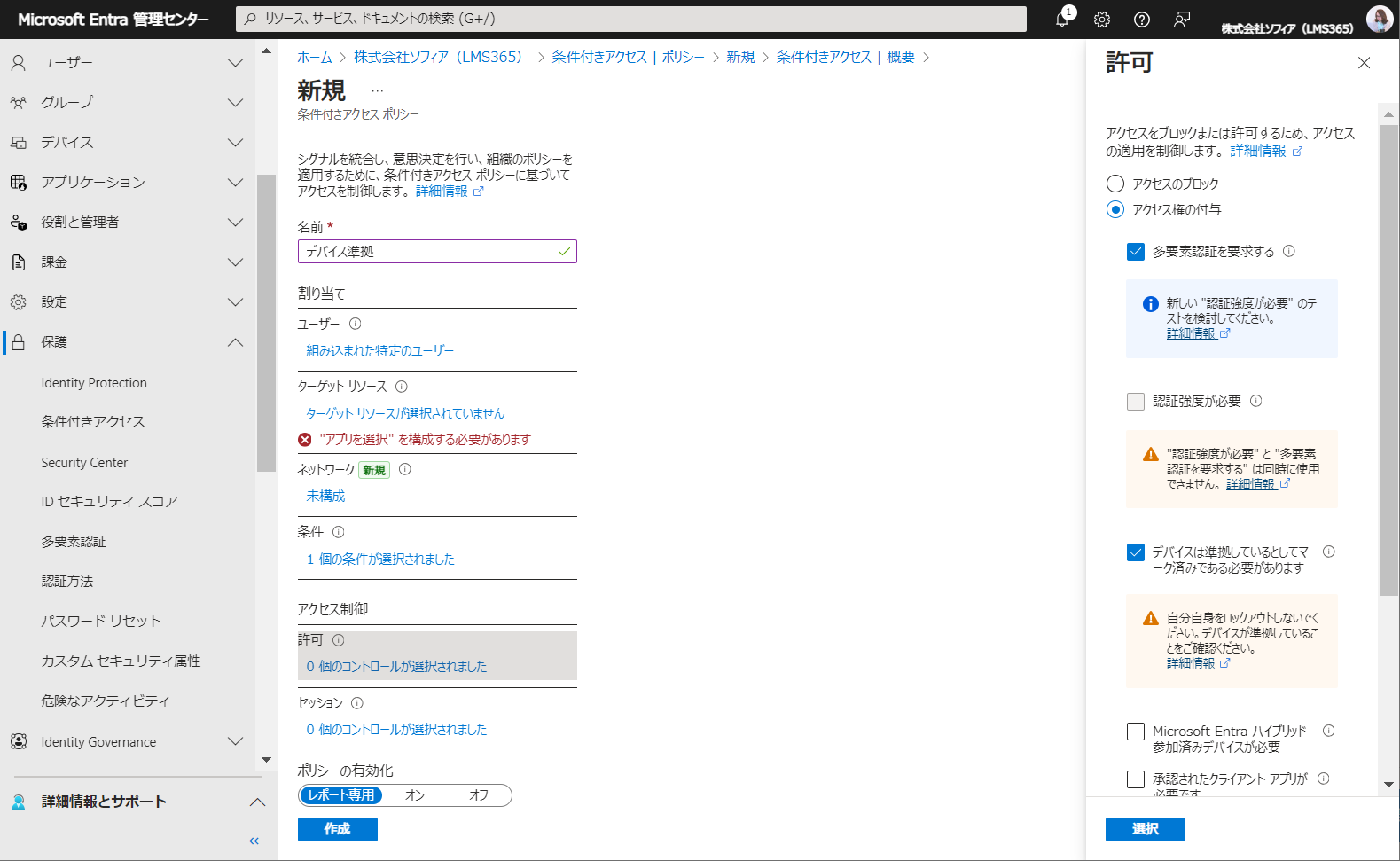The width and height of the screenshot is (1400, 861).
Task: Open 1 個の条件が選択されました link
Action: pyautogui.click(x=380, y=560)
